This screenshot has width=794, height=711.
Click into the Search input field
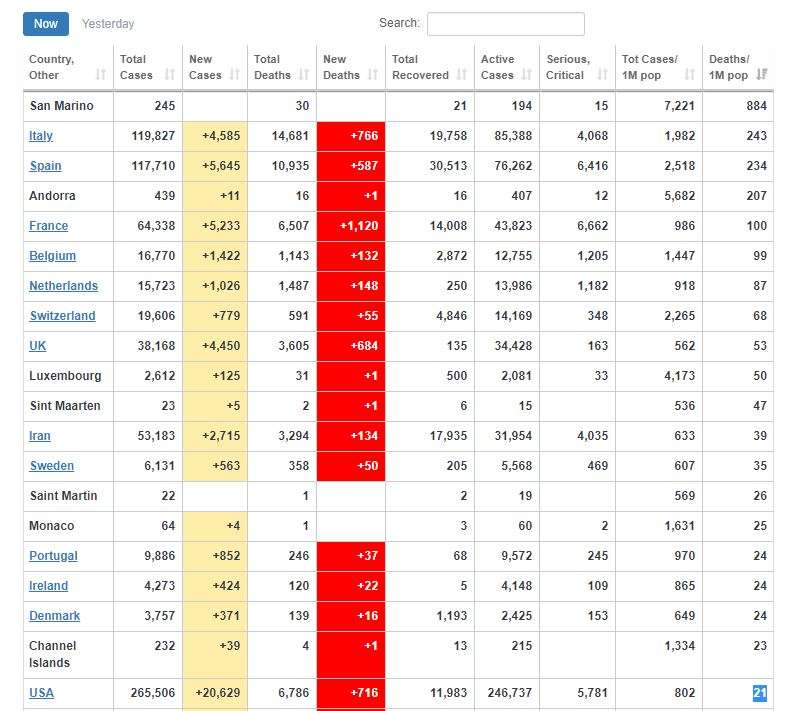[505, 24]
